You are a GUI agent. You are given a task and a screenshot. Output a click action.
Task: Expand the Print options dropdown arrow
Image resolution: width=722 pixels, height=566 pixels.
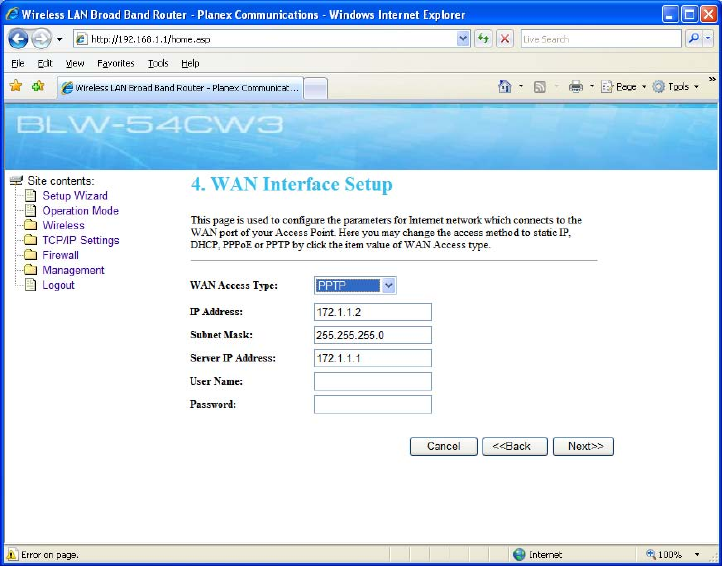[592, 87]
